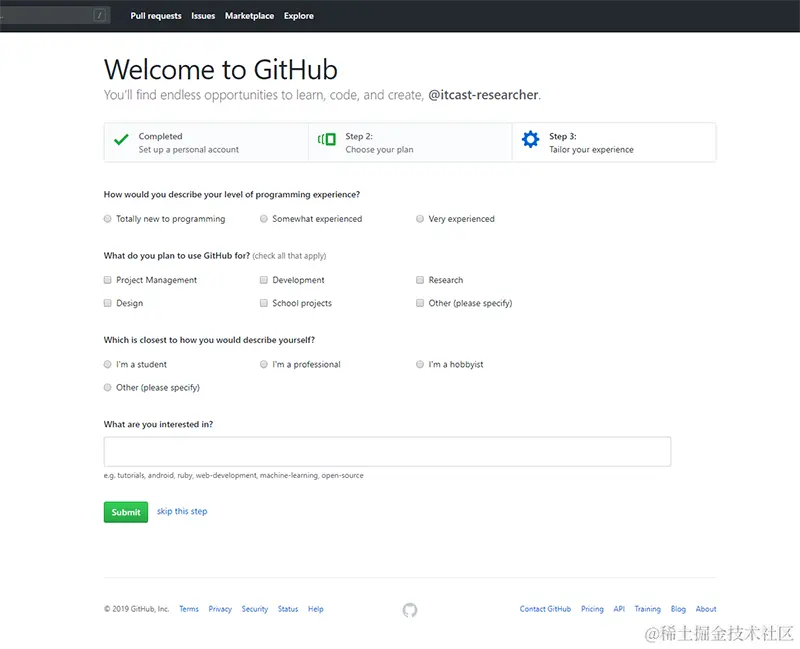Click the skip this step link
The image size is (800, 649).
point(182,511)
